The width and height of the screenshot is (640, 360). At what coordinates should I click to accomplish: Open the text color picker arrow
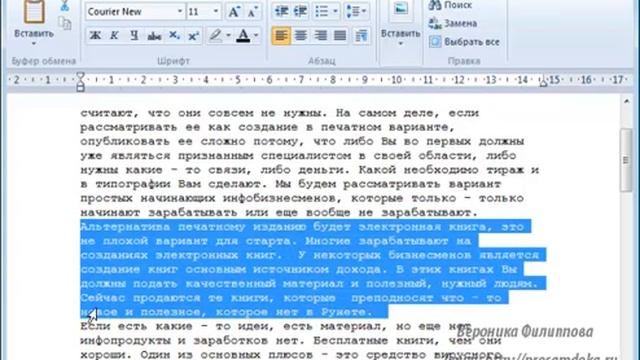[x=256, y=36]
